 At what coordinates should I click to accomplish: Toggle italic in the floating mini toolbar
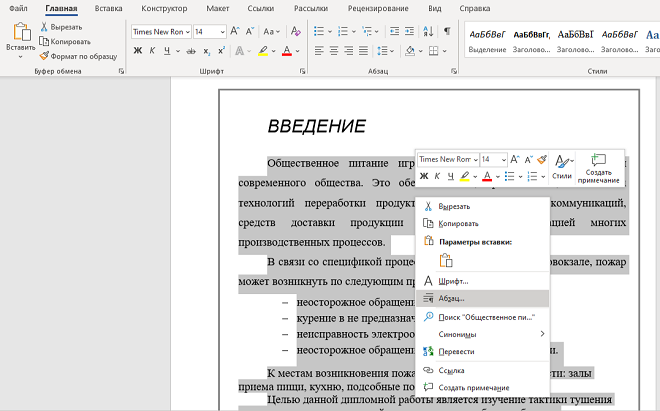(437, 177)
